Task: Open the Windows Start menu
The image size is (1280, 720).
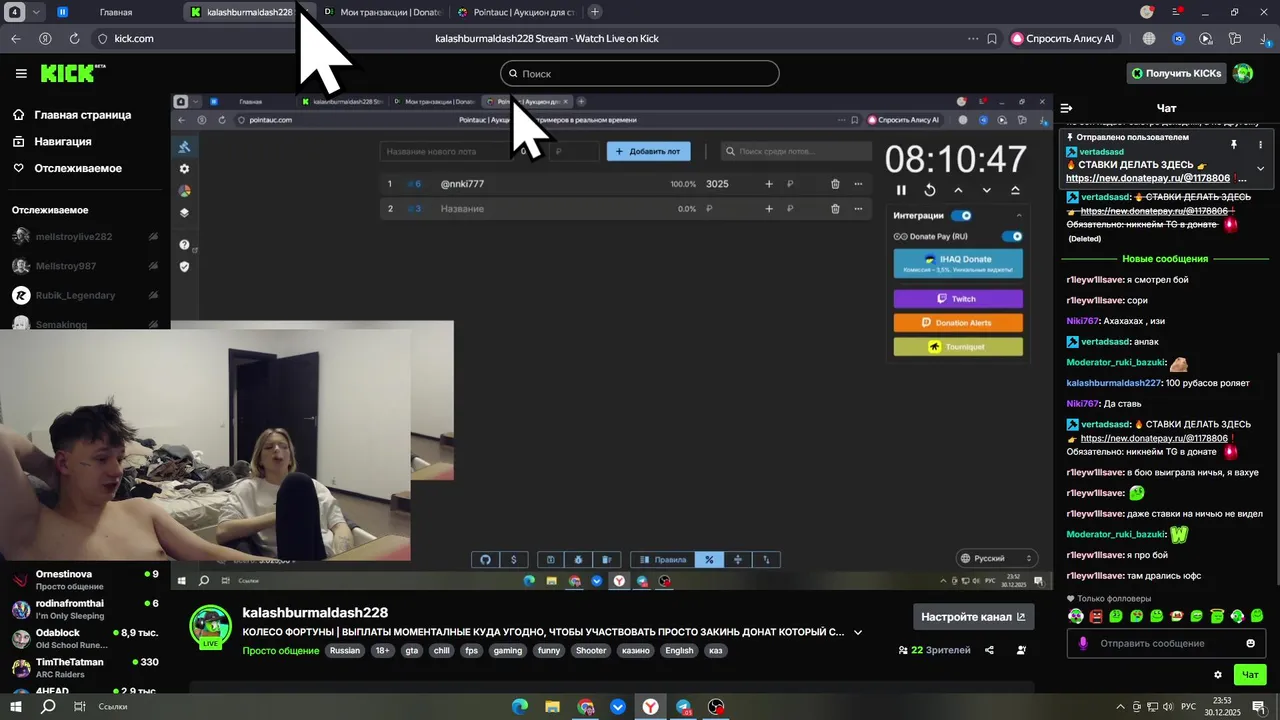Action: tap(16, 706)
